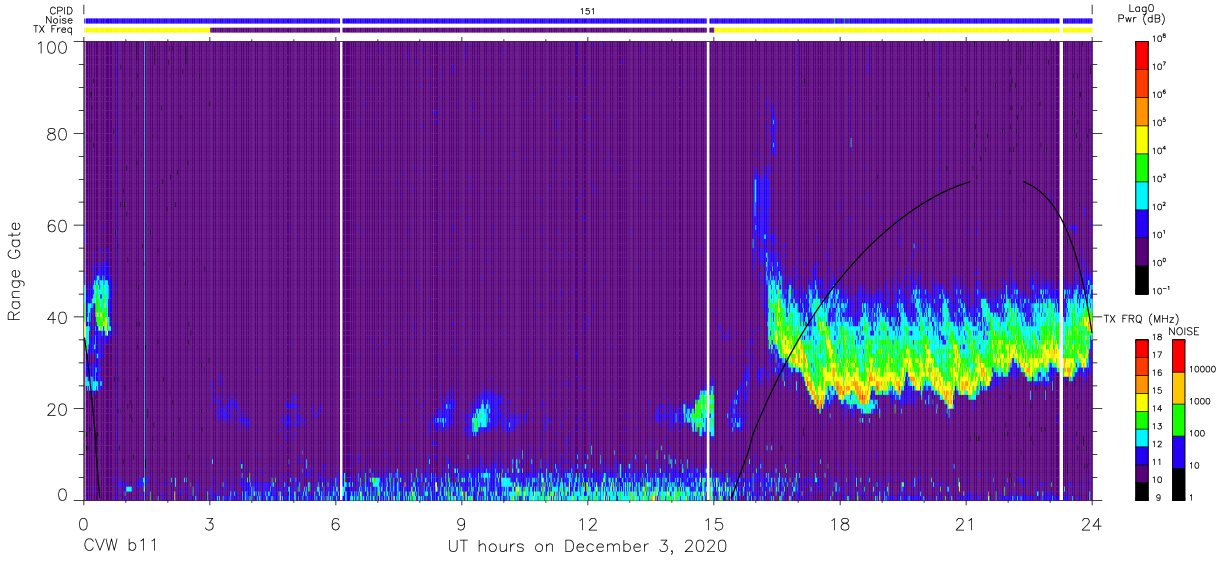Pick the blue segment of the NOISE colorbar

coord(1178,452)
